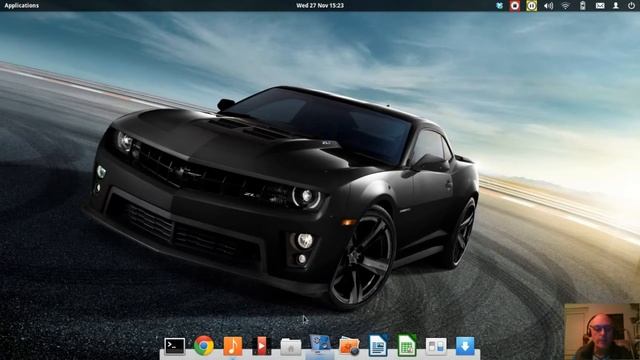Launch the orange Music player in the dock
Screen dimensions: 640x360
click(x=233, y=346)
